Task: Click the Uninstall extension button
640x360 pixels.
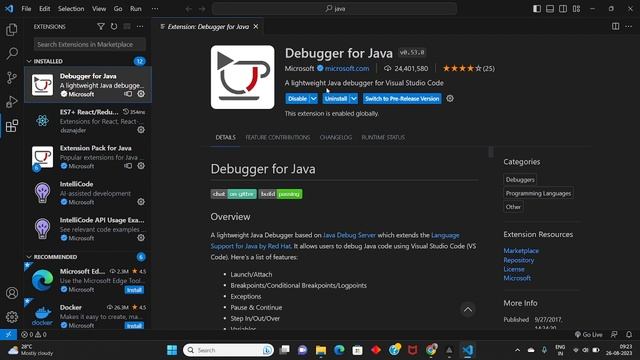Action: click(336, 98)
